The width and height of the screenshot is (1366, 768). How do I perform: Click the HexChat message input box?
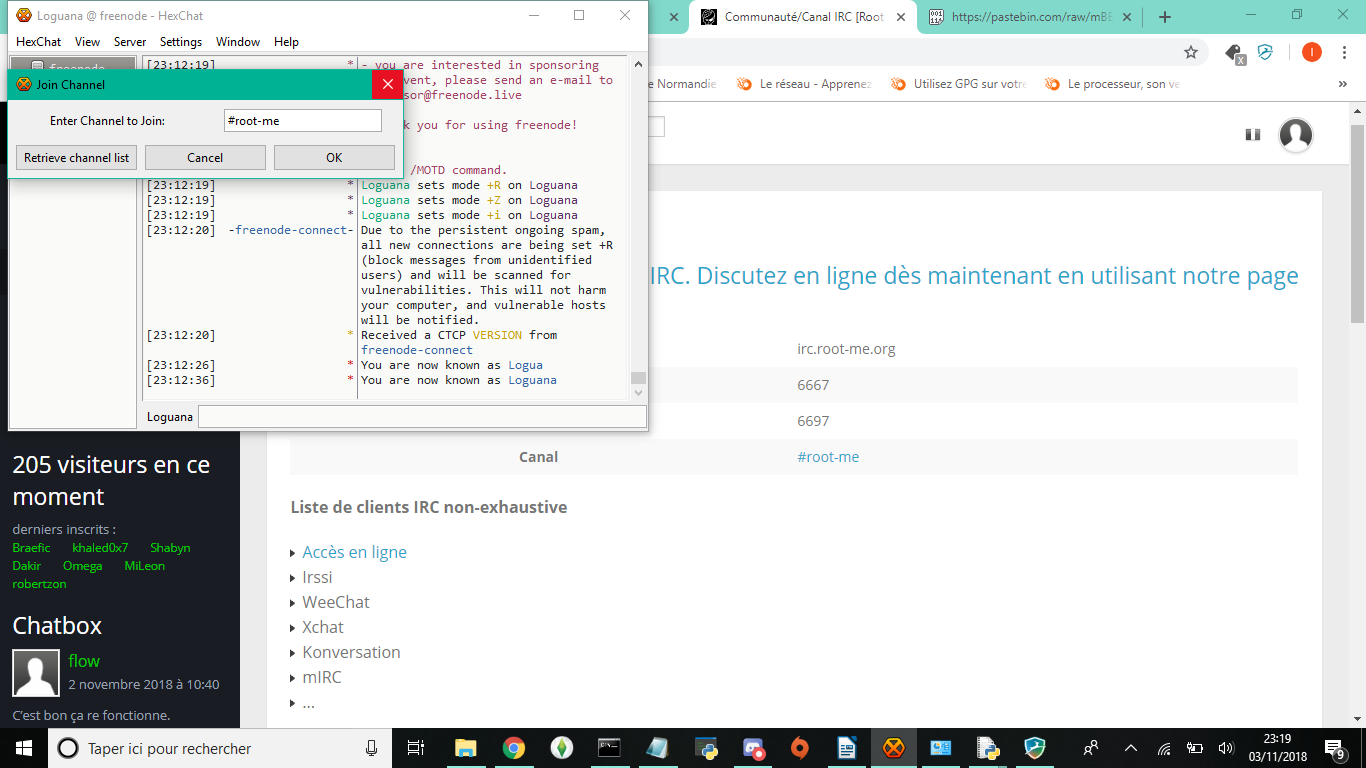tap(422, 416)
